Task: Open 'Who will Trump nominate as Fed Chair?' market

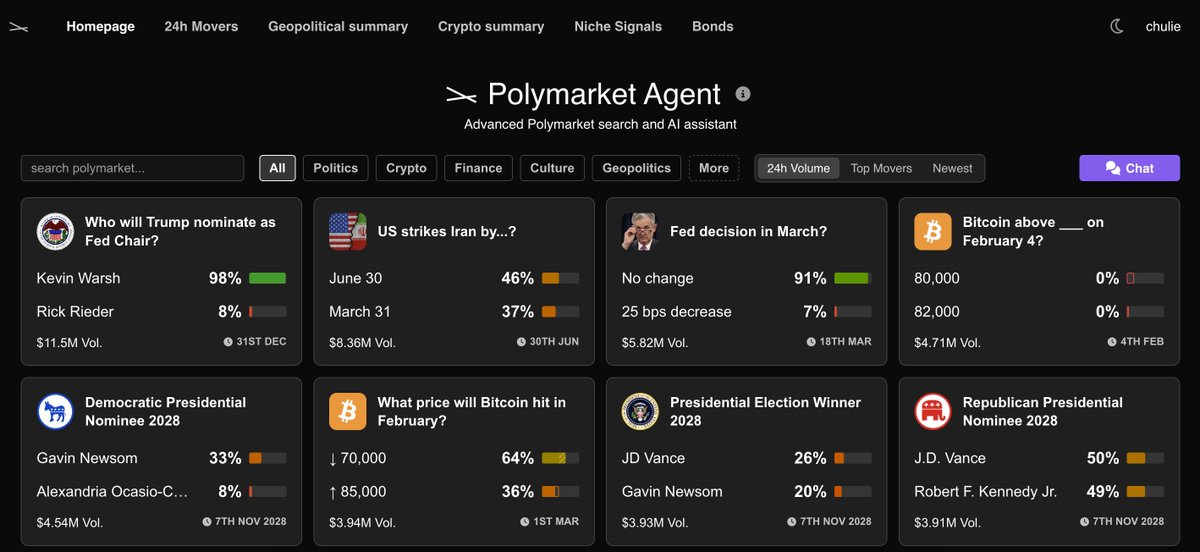Action: [180, 231]
